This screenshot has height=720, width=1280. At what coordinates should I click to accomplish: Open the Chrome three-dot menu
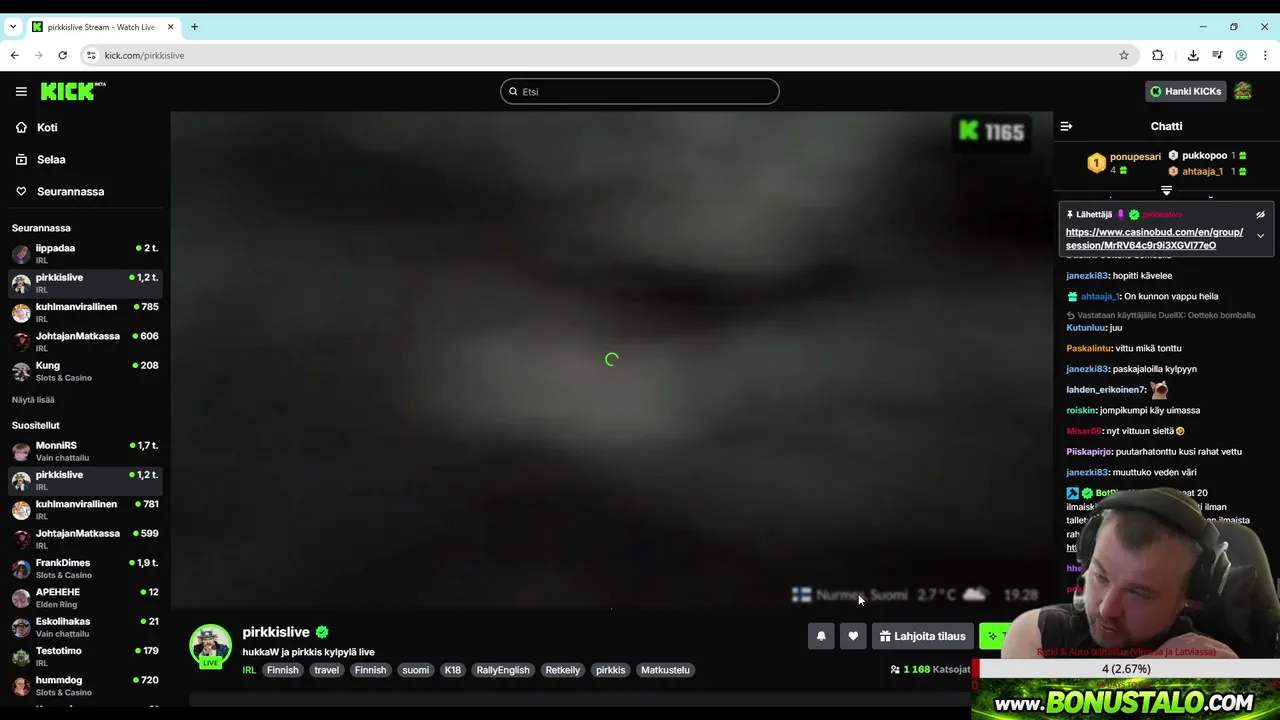[x=1265, y=55]
